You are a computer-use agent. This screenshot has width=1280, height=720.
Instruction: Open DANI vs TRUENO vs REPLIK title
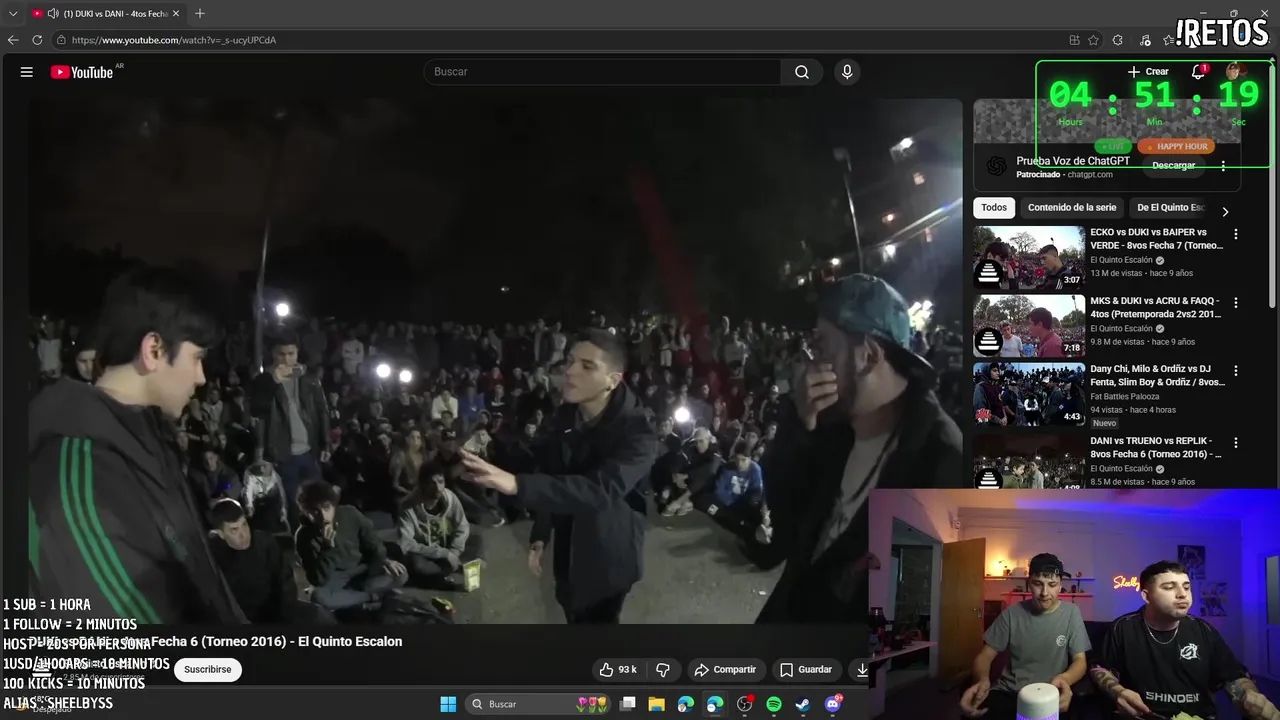(x=1156, y=447)
